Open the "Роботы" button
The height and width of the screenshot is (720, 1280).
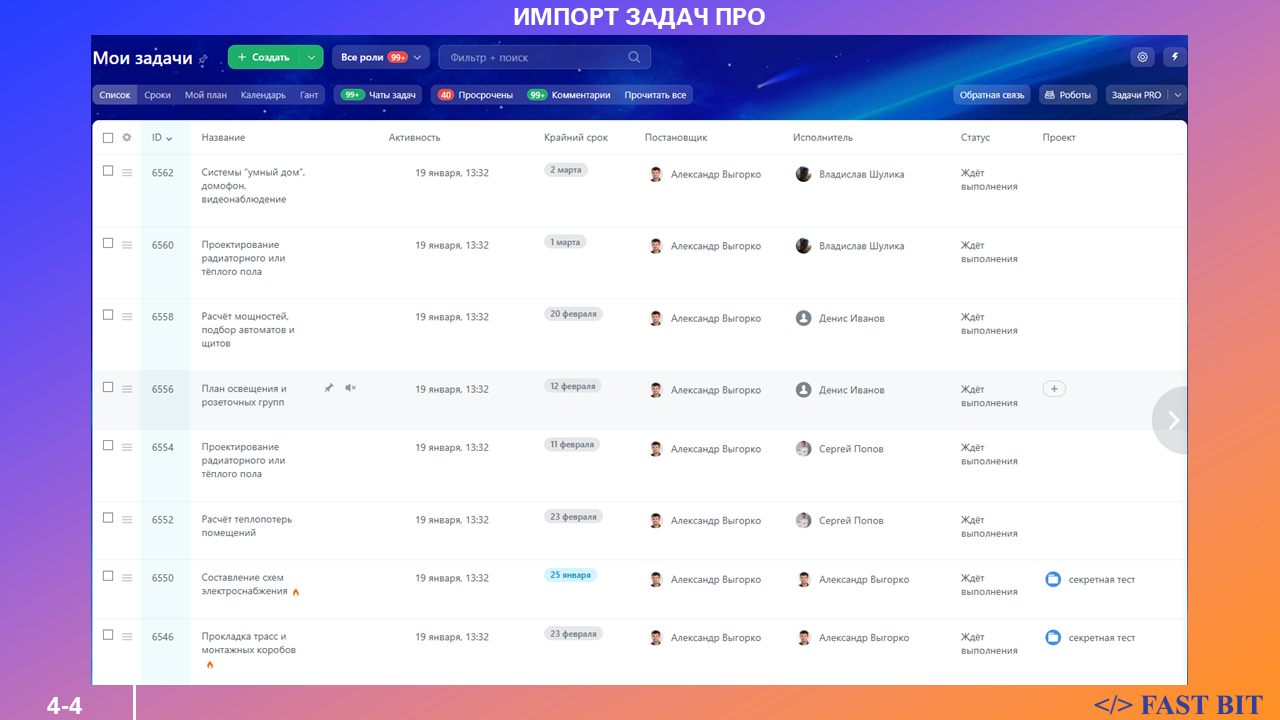(1068, 95)
